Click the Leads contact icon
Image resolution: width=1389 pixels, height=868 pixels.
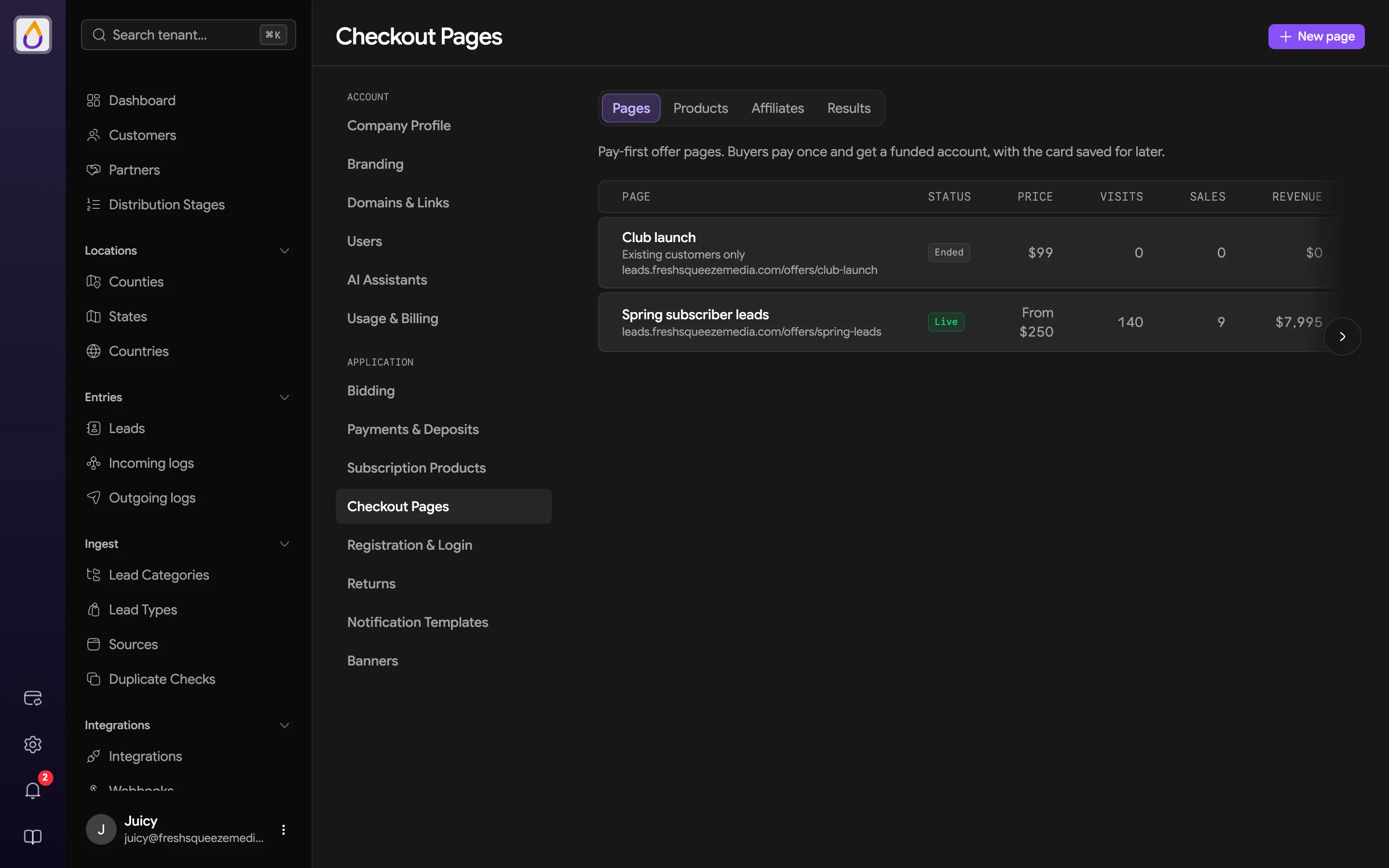(93, 428)
